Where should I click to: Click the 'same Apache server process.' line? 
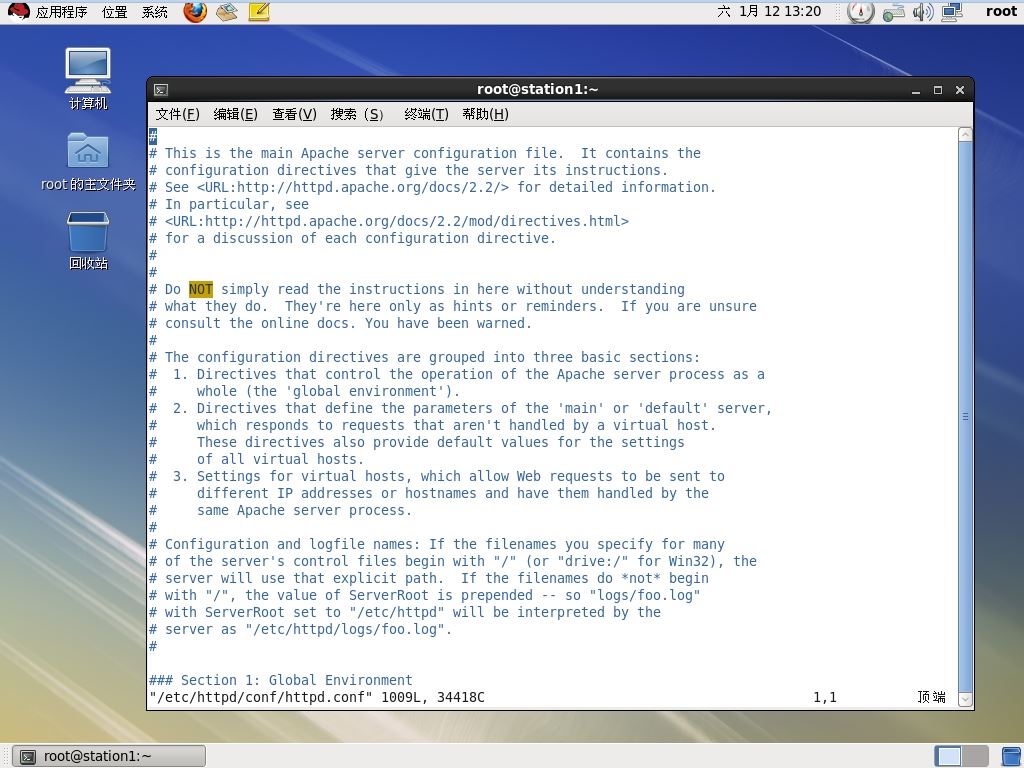coord(281,510)
